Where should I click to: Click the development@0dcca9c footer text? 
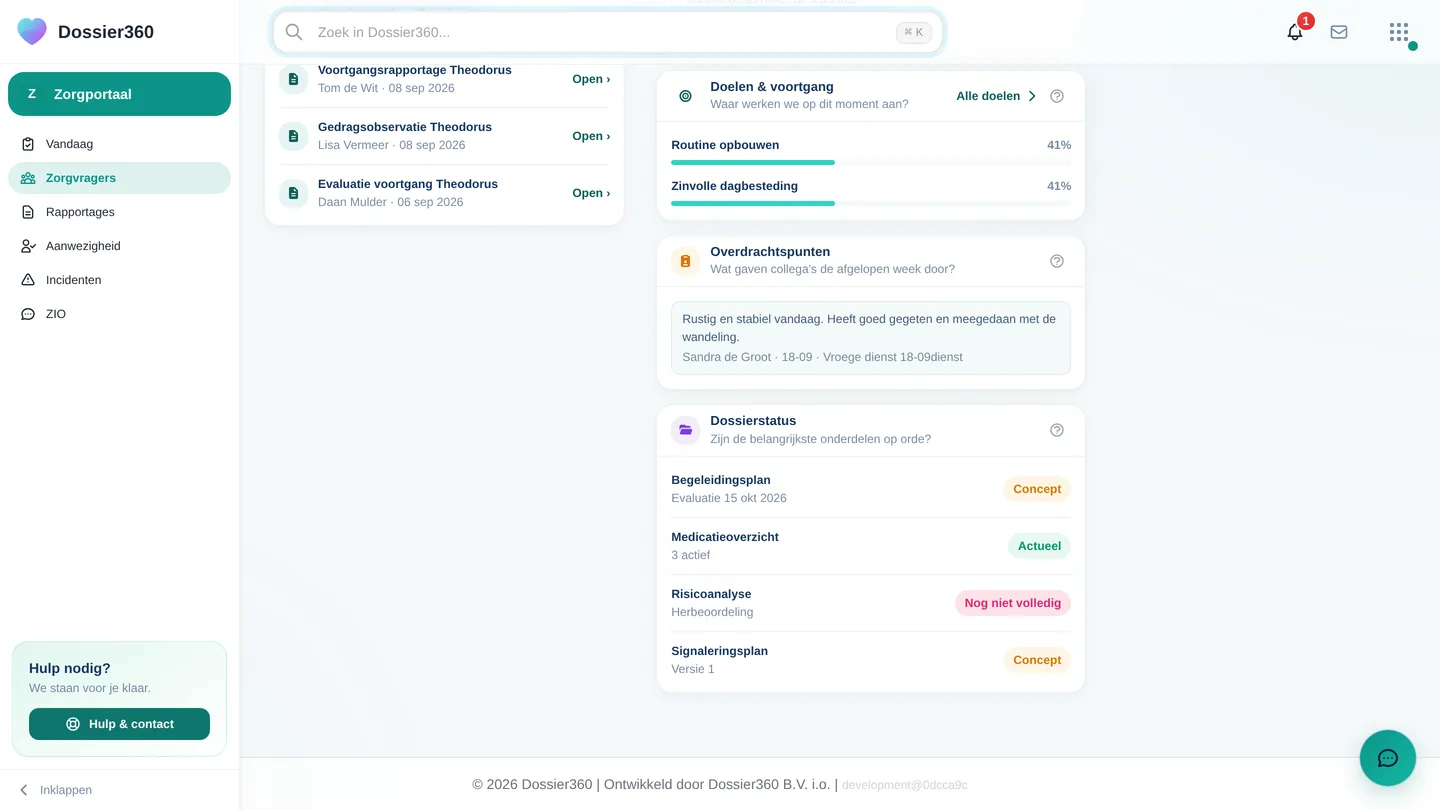coord(905,785)
